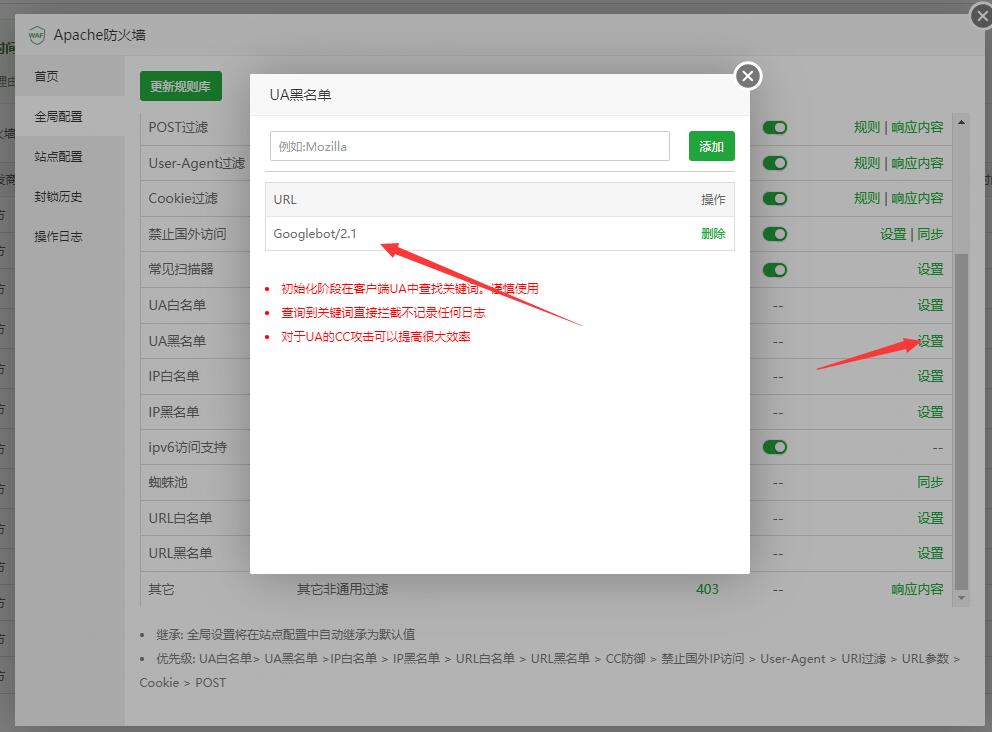Viewport: 992px width, 732px height.
Task: Select the URL黑名单 row label
Action: pos(180,553)
